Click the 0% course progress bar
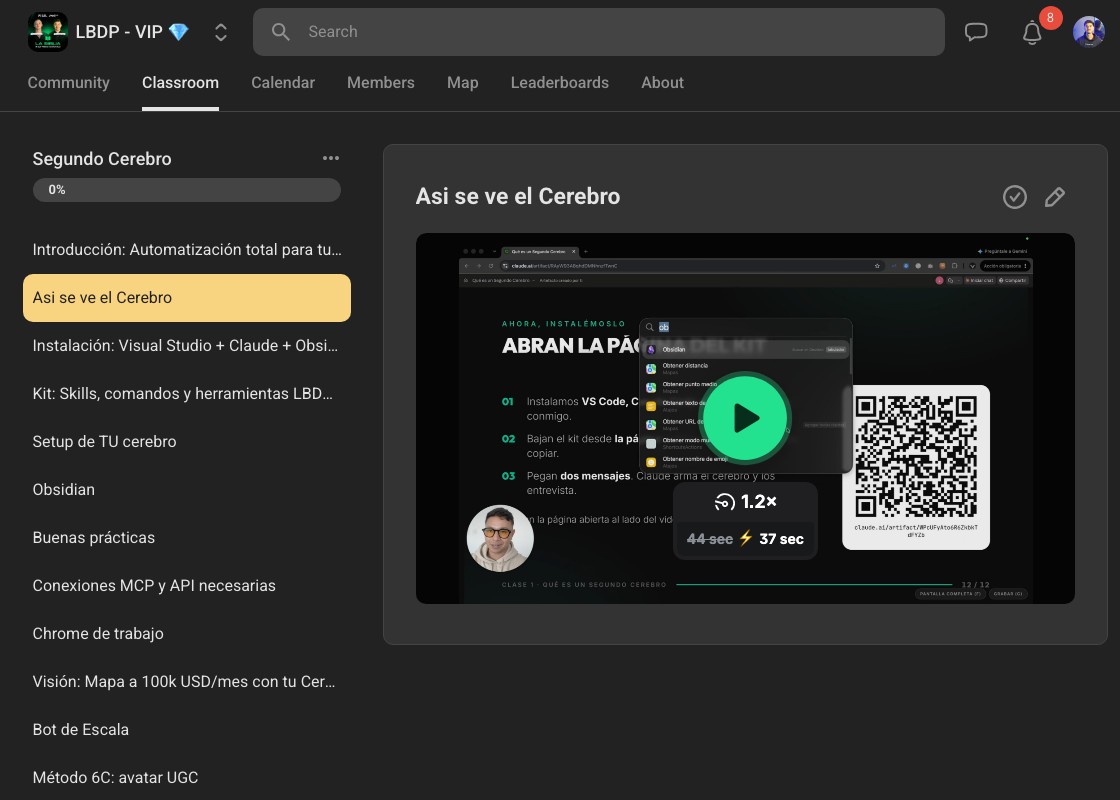Screen dimensions: 1120x800 tap(186, 190)
